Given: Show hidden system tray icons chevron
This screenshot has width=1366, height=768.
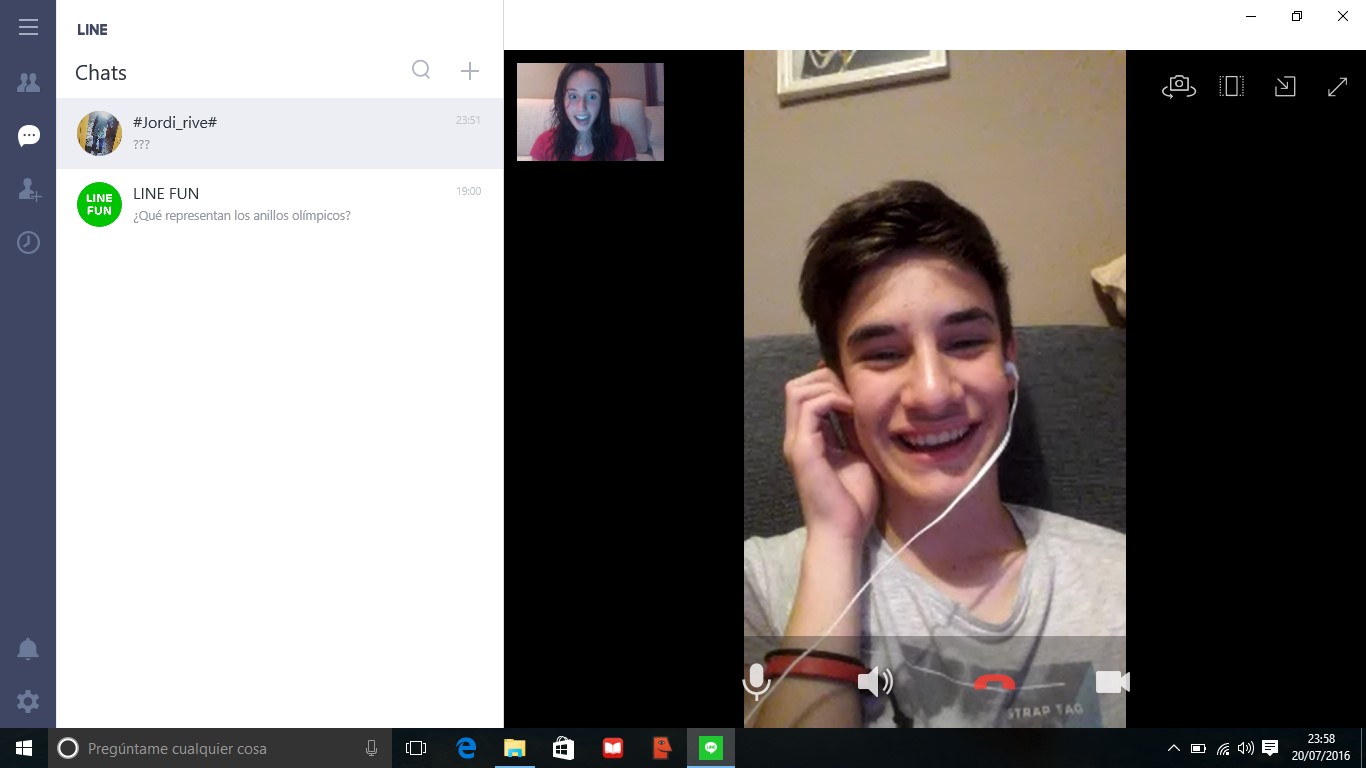Looking at the screenshot, I should click(x=1174, y=748).
